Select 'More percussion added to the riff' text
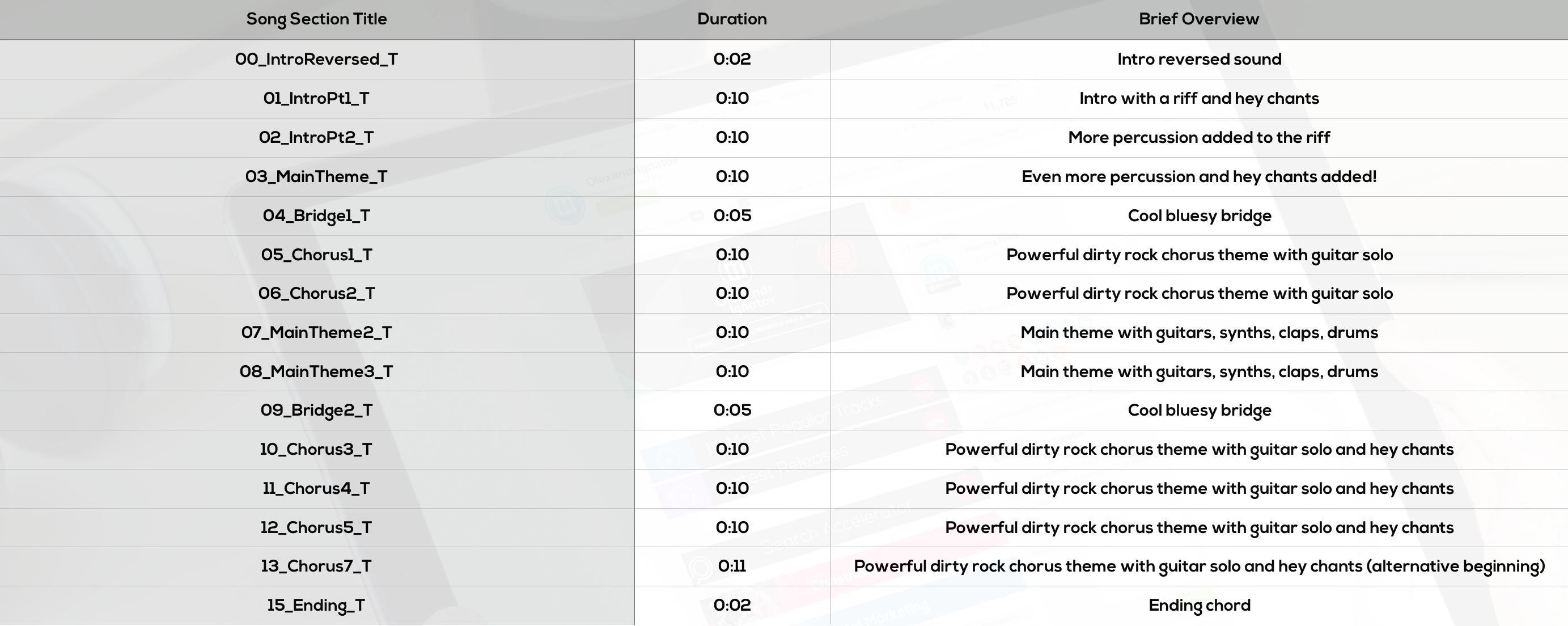The height and width of the screenshot is (626, 1568). click(1199, 137)
